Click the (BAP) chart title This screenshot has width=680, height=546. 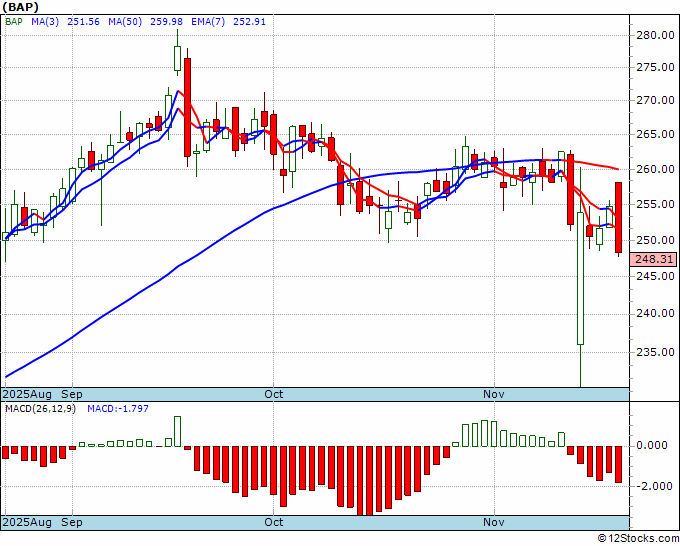coord(20,7)
